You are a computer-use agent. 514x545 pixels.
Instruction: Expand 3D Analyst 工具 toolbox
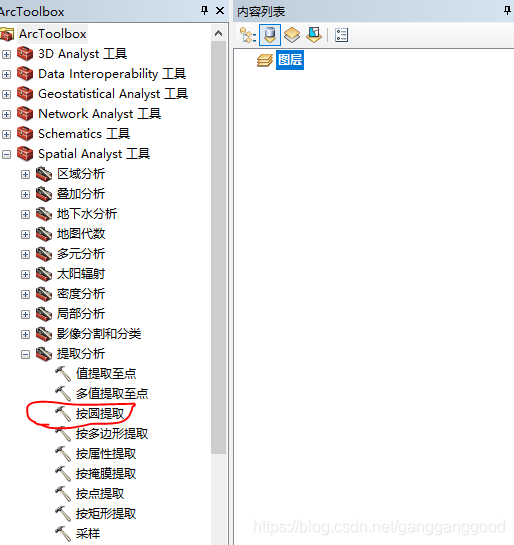point(6,54)
